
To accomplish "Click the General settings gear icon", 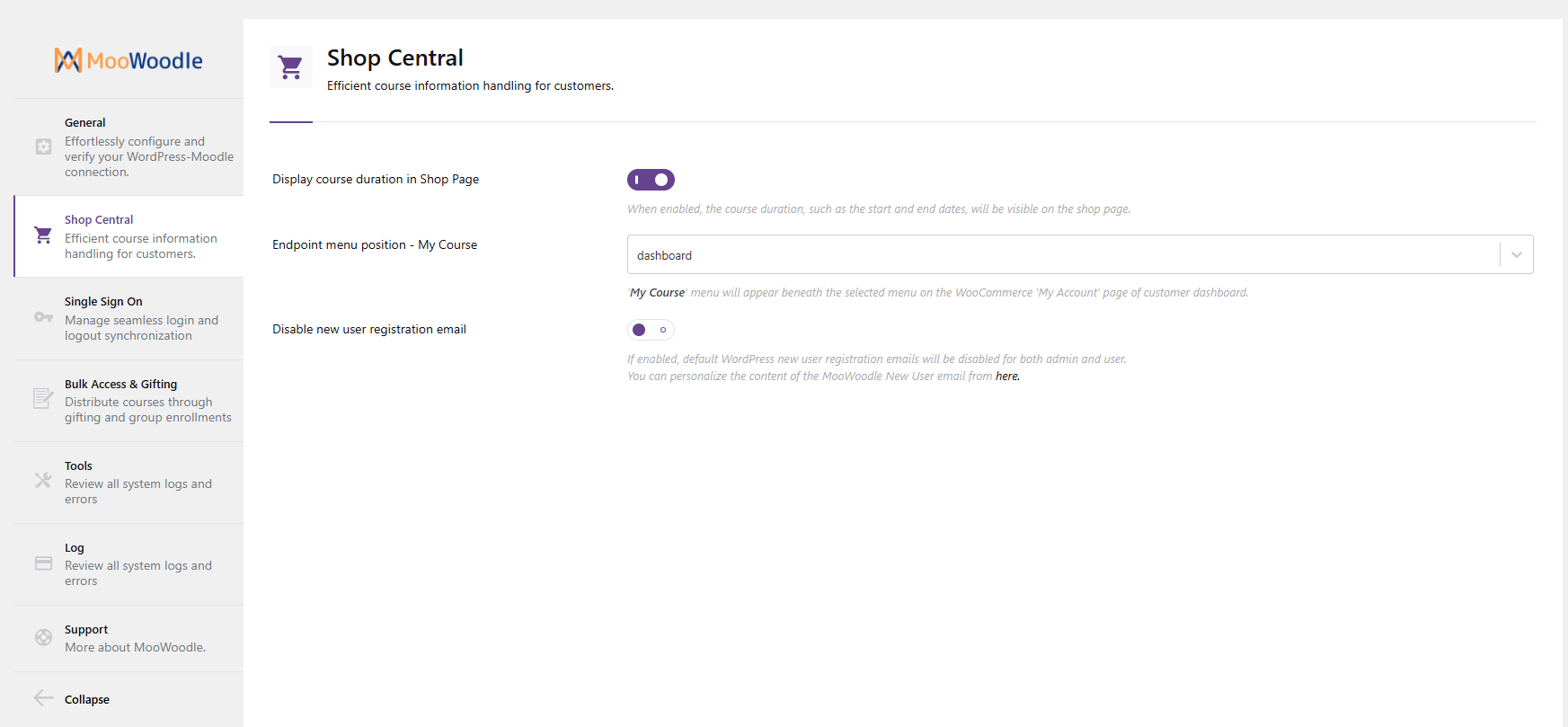I will [x=43, y=146].
